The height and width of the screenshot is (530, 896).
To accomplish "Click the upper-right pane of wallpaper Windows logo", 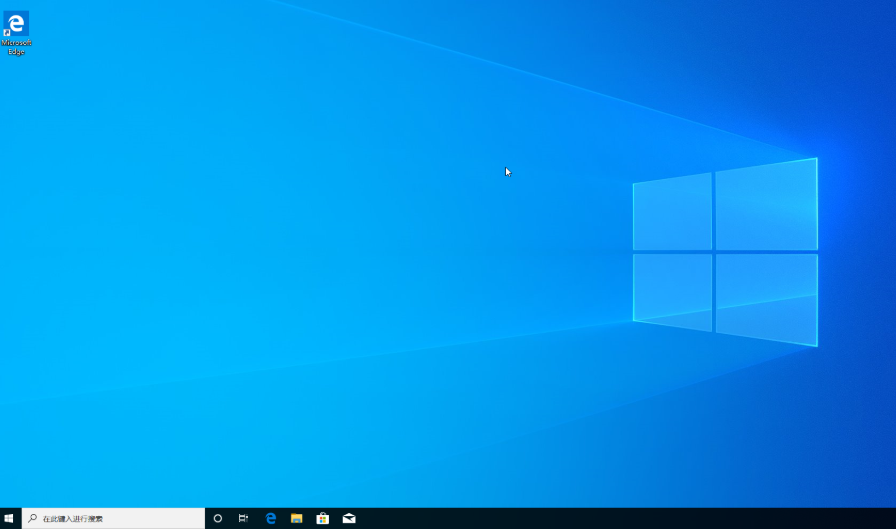I will (x=766, y=206).
